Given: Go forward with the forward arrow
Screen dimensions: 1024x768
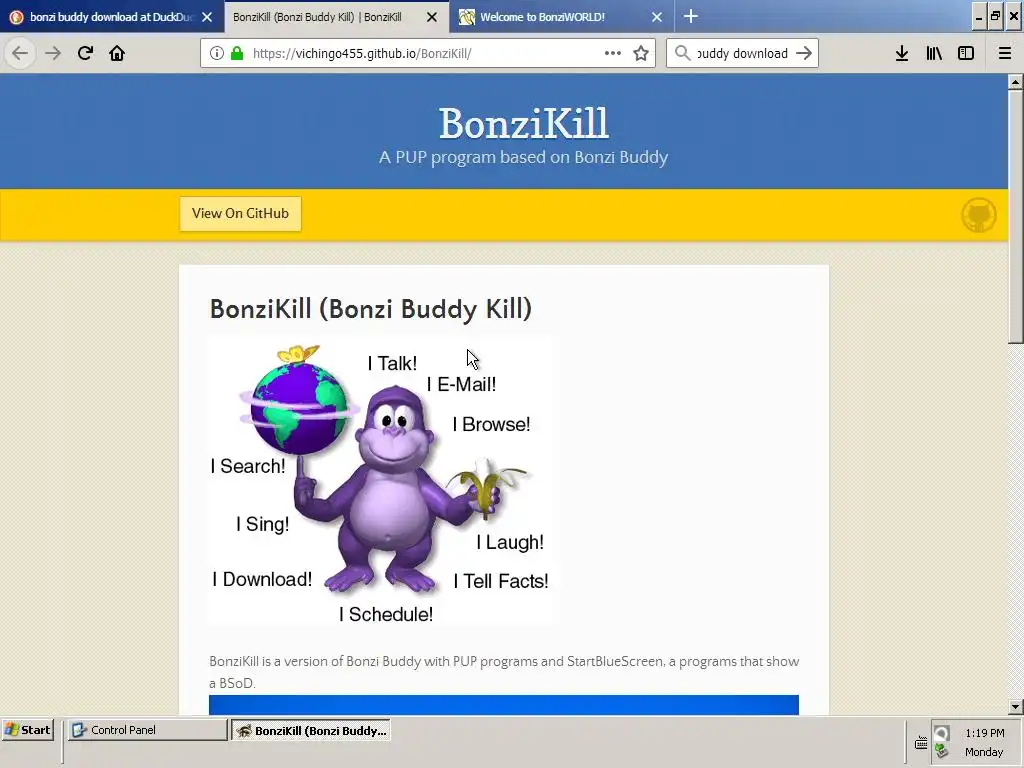Looking at the screenshot, I should point(53,53).
